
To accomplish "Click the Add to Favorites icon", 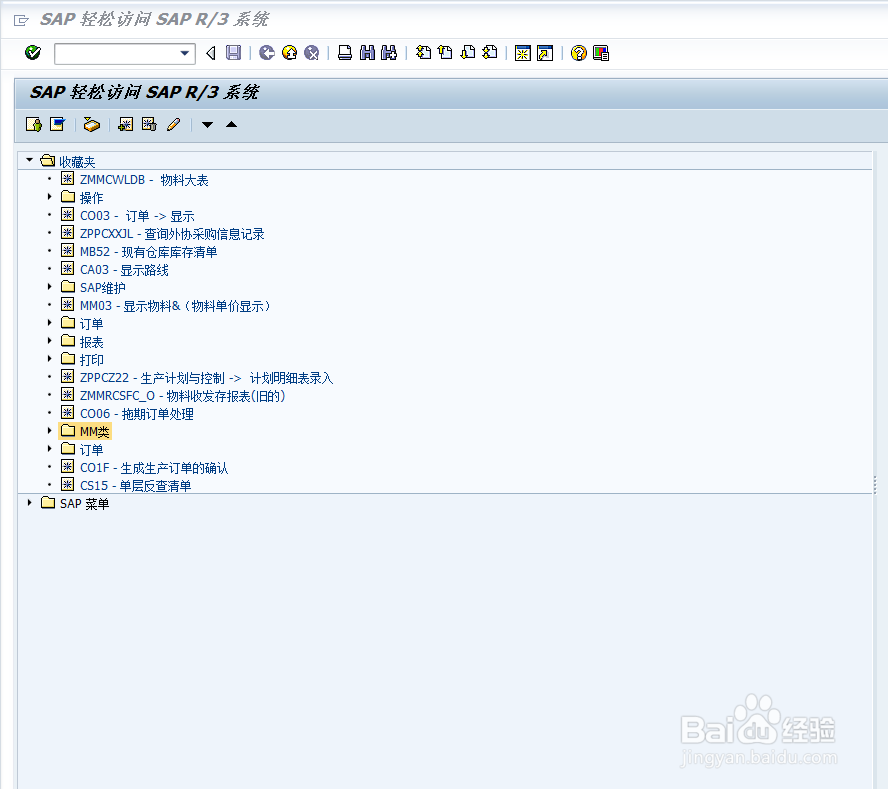I will (125, 125).
